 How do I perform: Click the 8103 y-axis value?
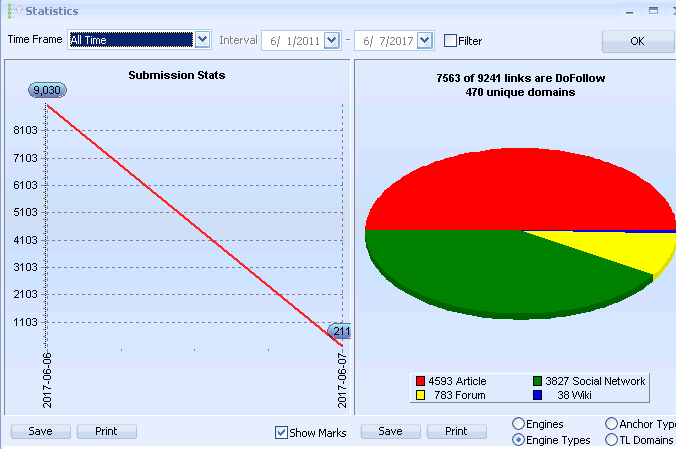[25, 130]
